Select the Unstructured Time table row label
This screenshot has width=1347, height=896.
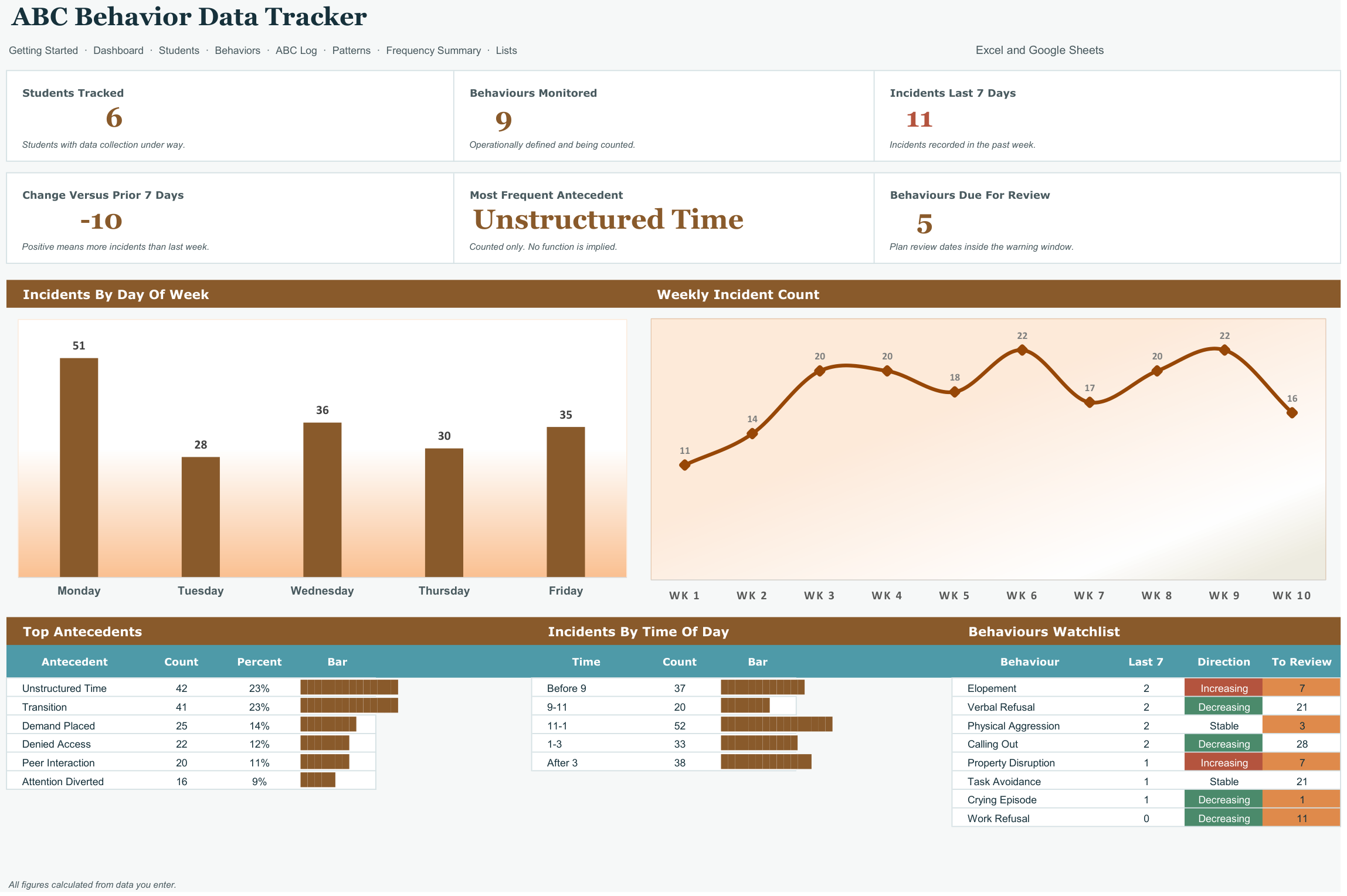point(65,688)
